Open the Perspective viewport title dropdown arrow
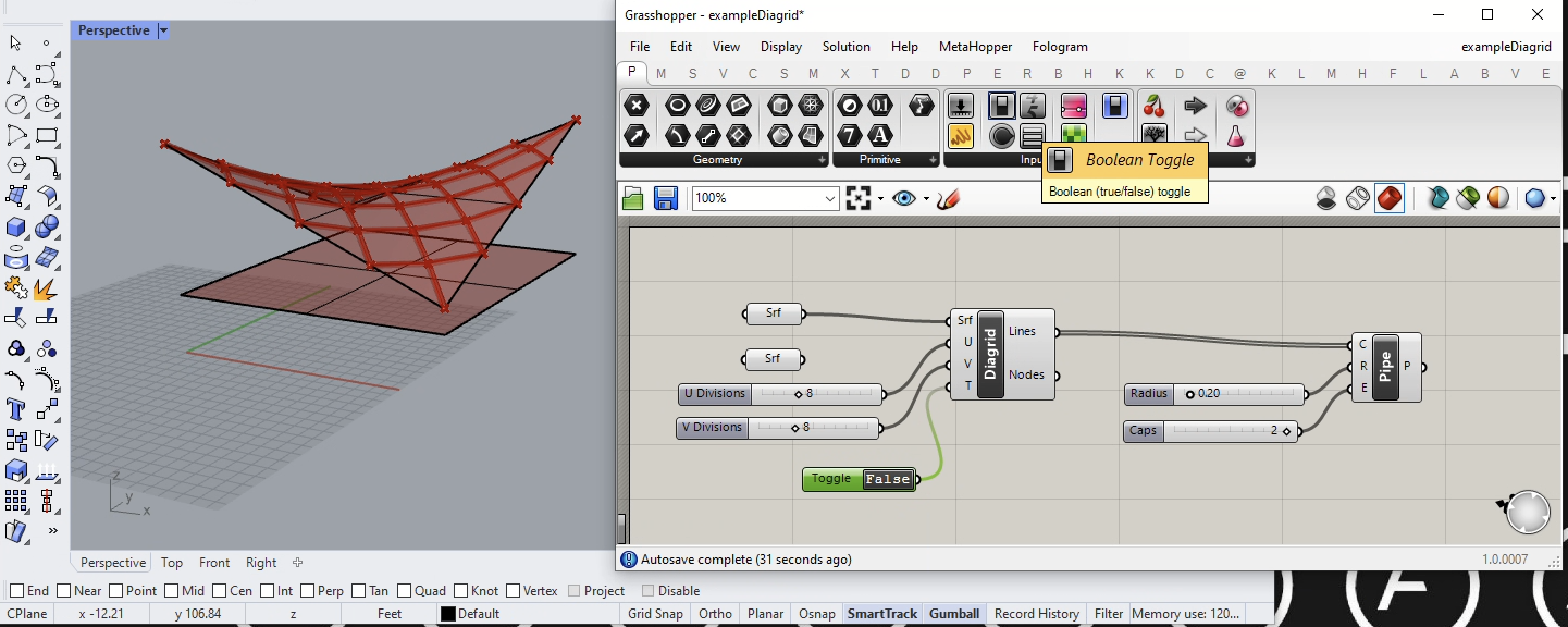1568x627 pixels. (163, 30)
